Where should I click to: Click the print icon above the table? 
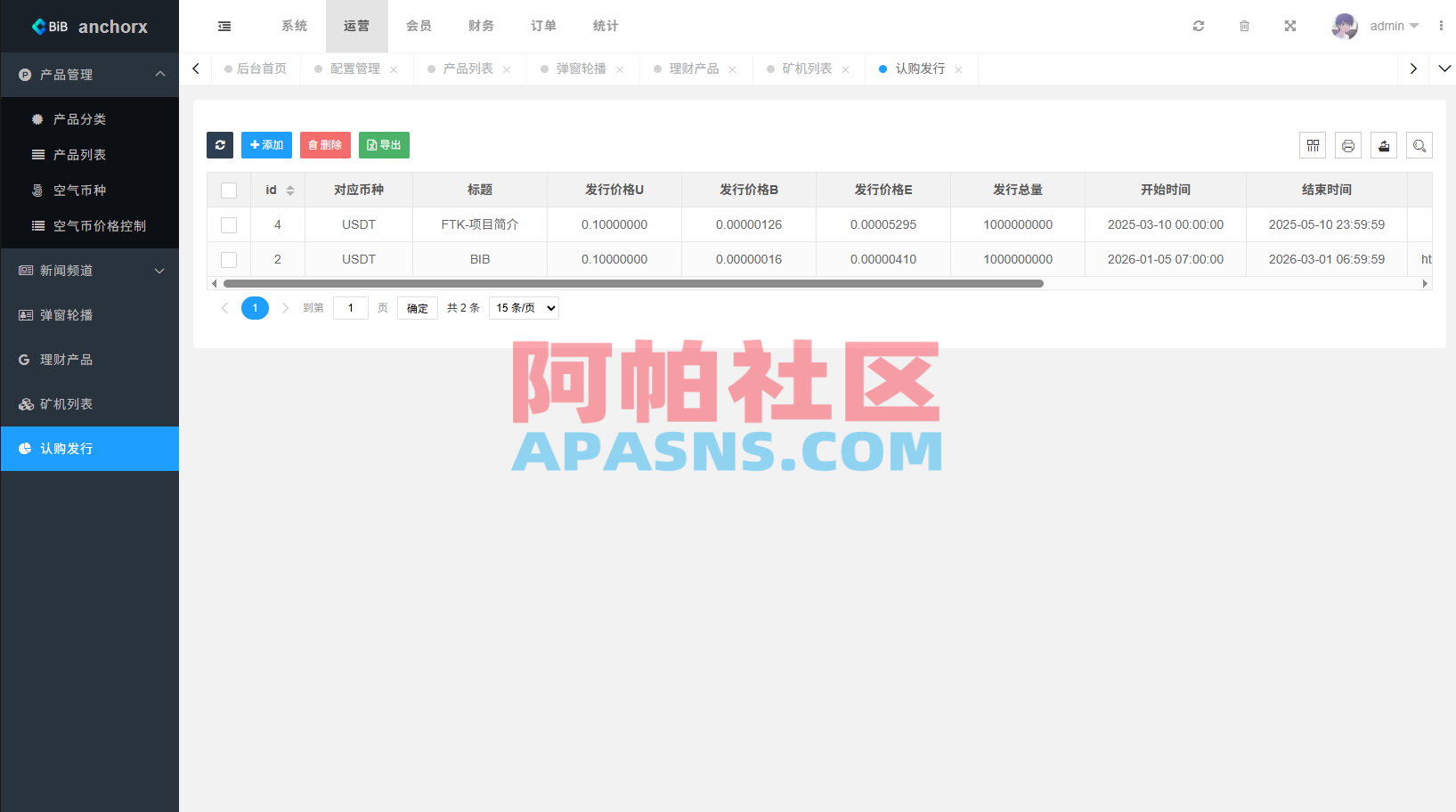coord(1348,145)
